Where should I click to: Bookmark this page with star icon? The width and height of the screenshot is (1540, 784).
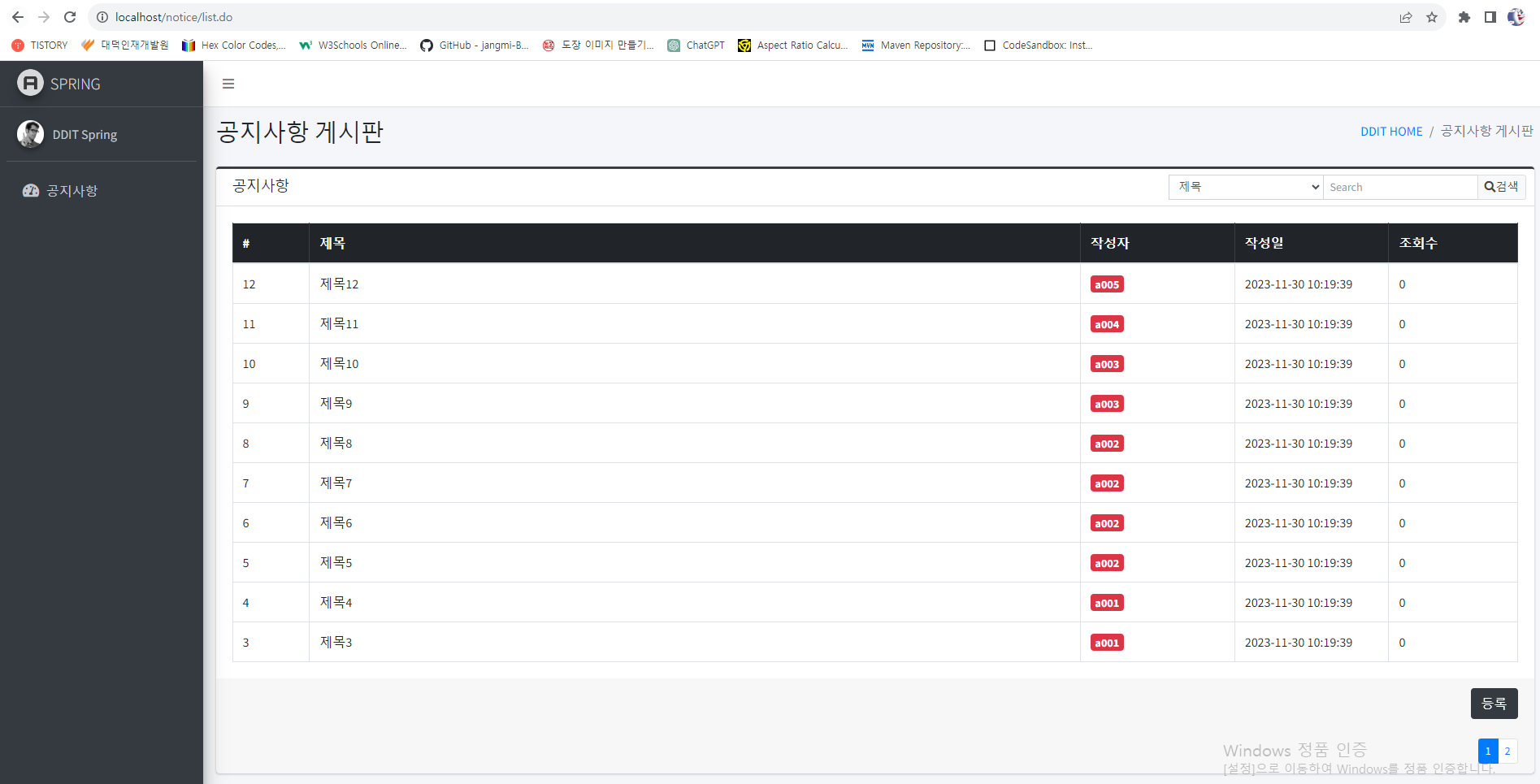click(1432, 17)
